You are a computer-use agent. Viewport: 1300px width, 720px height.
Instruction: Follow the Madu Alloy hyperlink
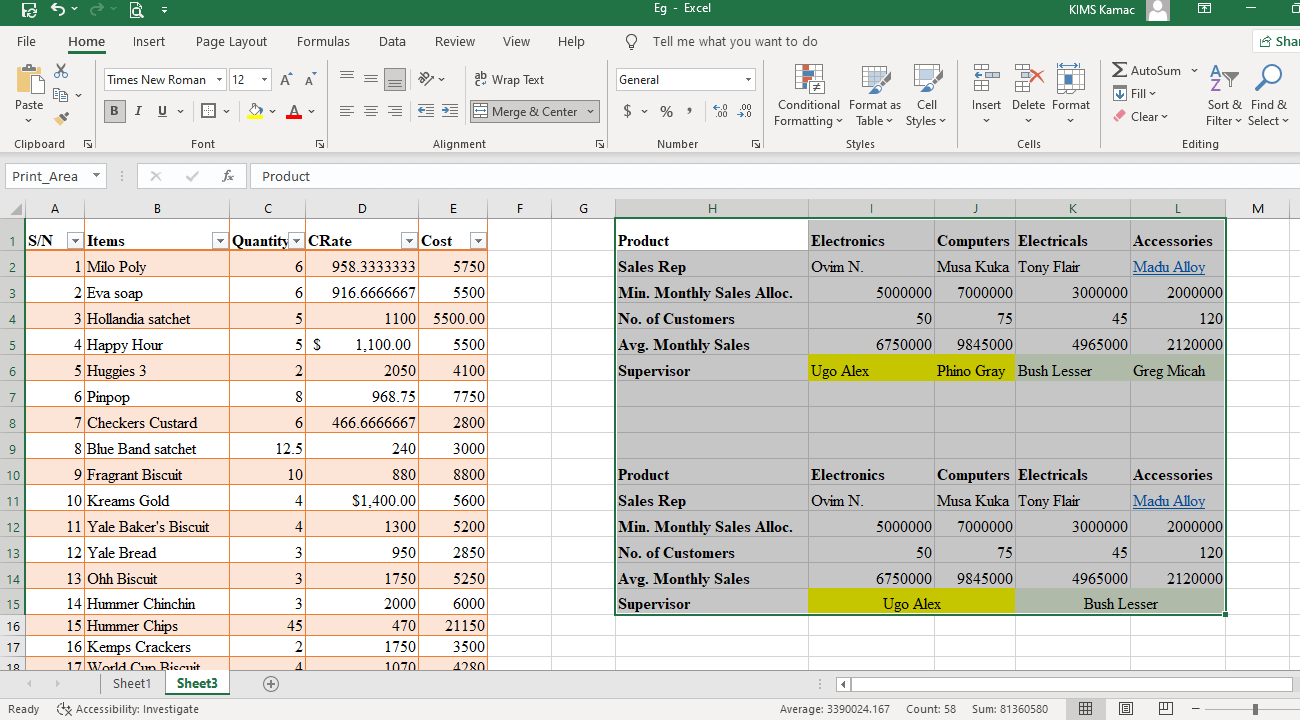click(x=1168, y=267)
